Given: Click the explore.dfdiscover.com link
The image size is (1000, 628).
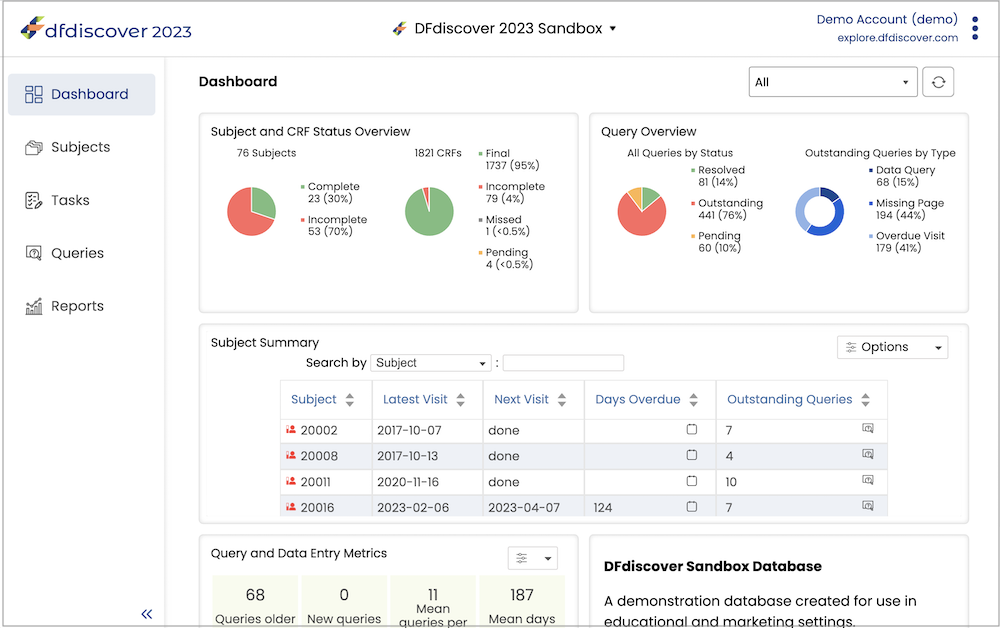Looking at the screenshot, I should 897,38.
